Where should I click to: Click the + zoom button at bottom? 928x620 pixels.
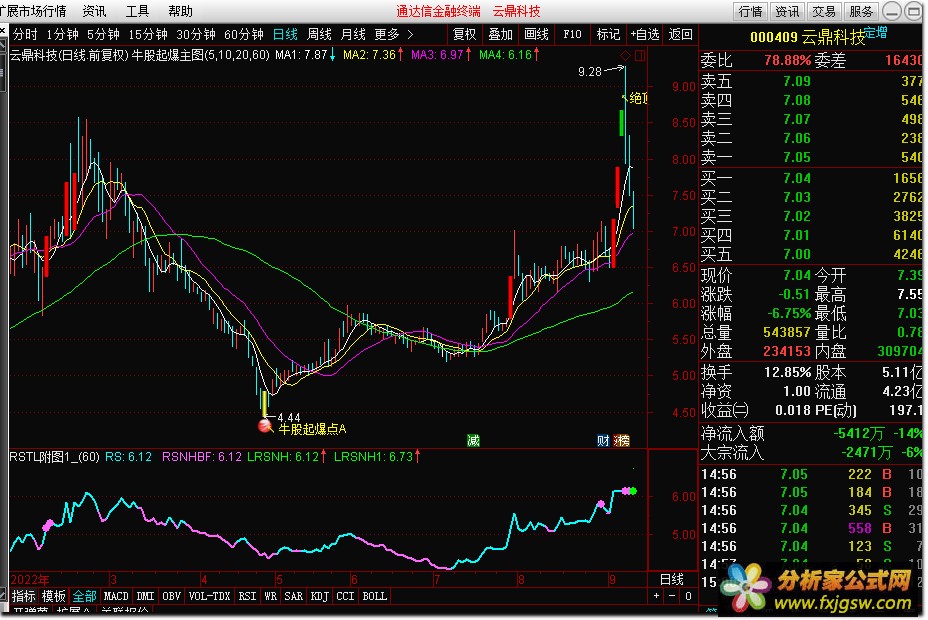(x=656, y=596)
